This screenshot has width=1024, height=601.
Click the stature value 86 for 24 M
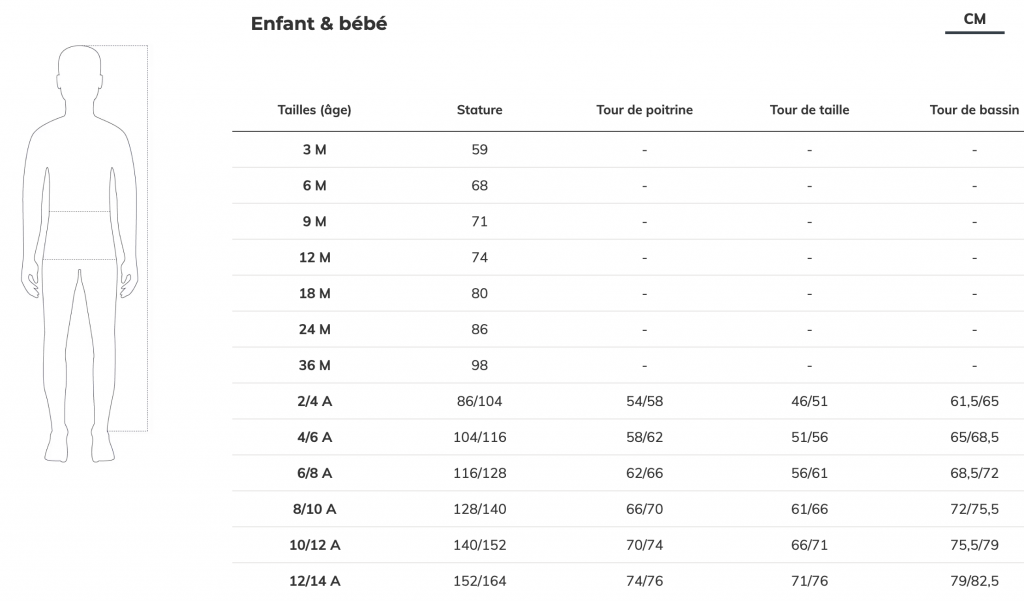[479, 330]
